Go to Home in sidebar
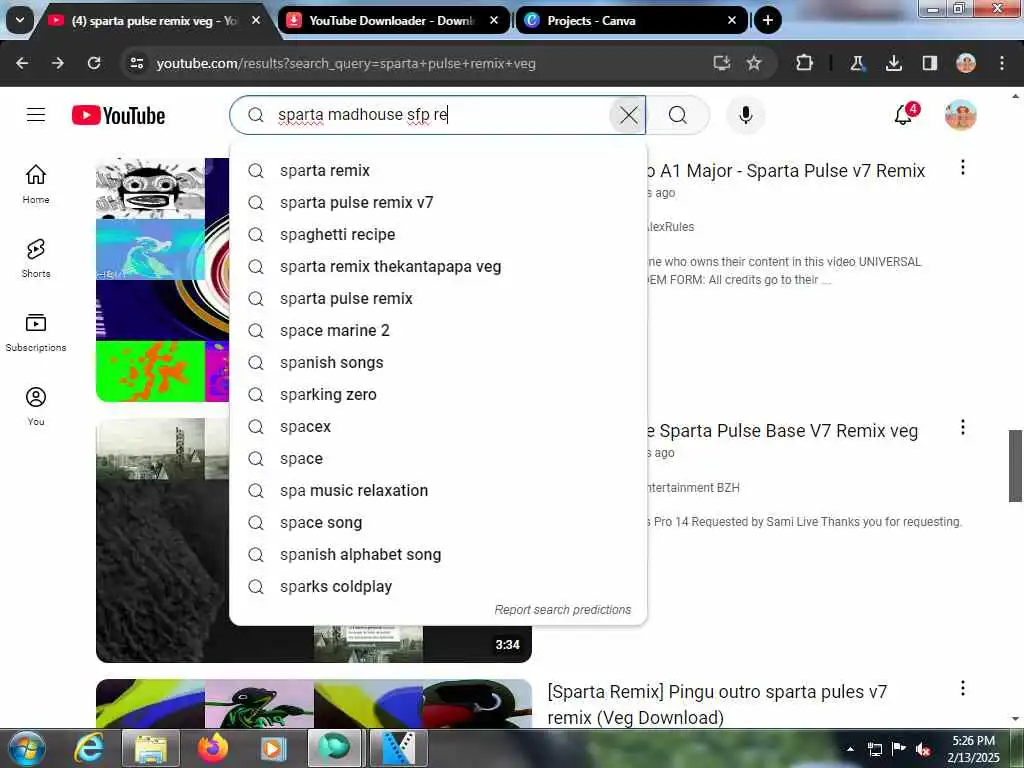 coord(36,184)
